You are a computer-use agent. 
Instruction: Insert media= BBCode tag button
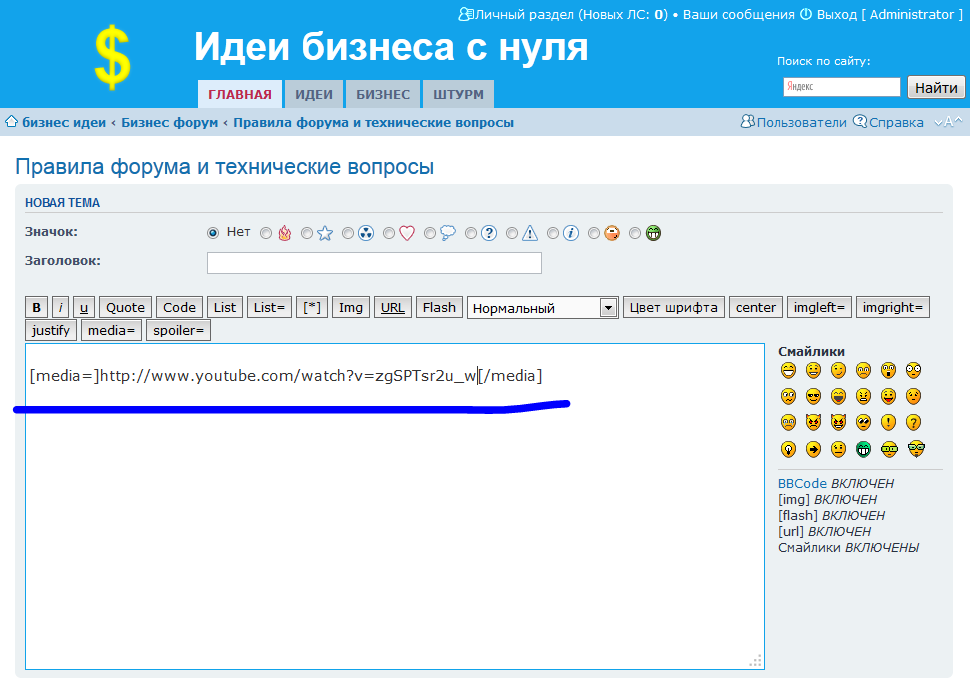[x=111, y=330]
